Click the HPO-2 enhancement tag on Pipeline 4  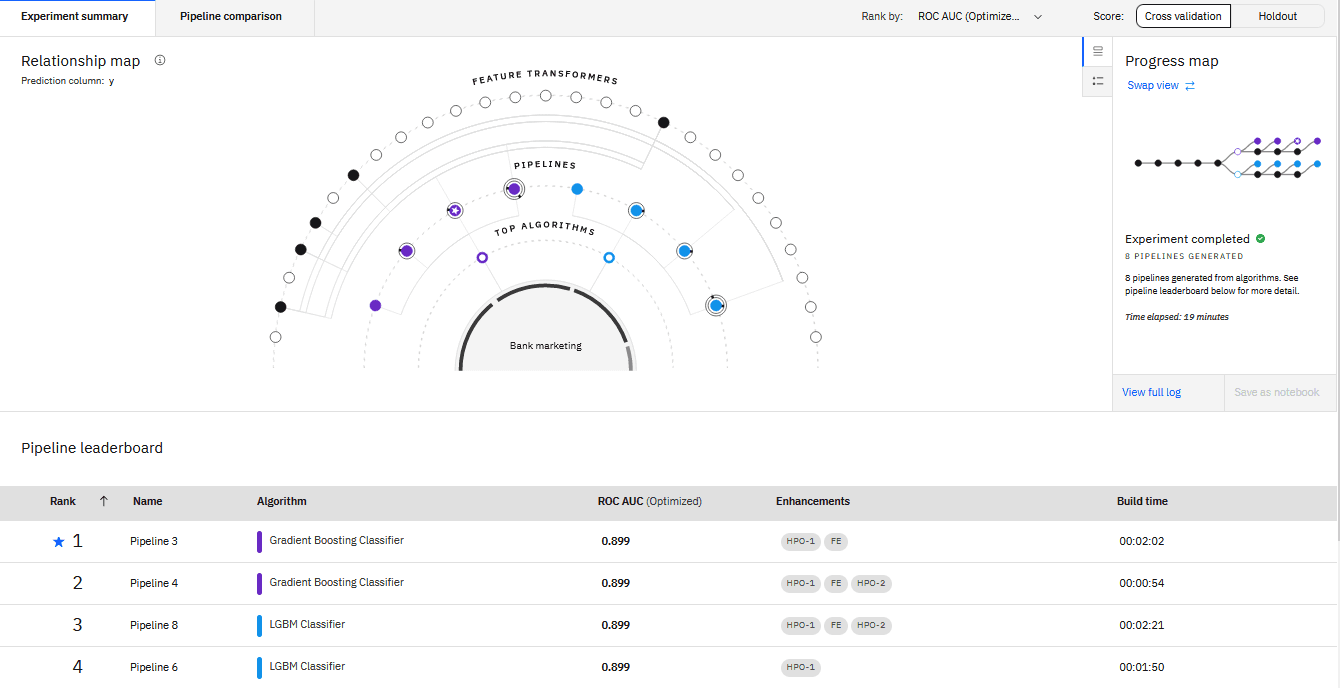(x=870, y=582)
